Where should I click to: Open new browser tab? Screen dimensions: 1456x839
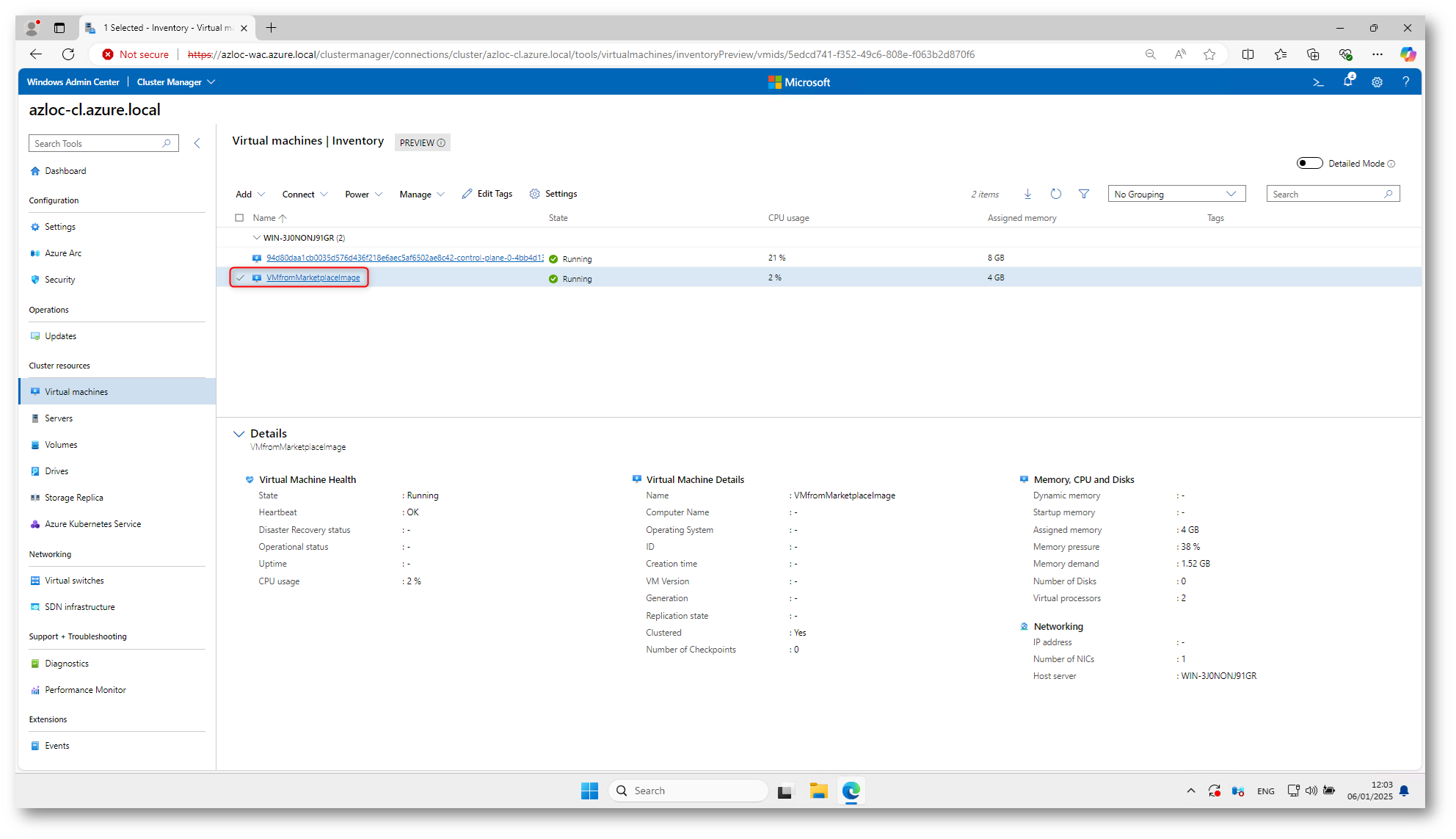272,28
